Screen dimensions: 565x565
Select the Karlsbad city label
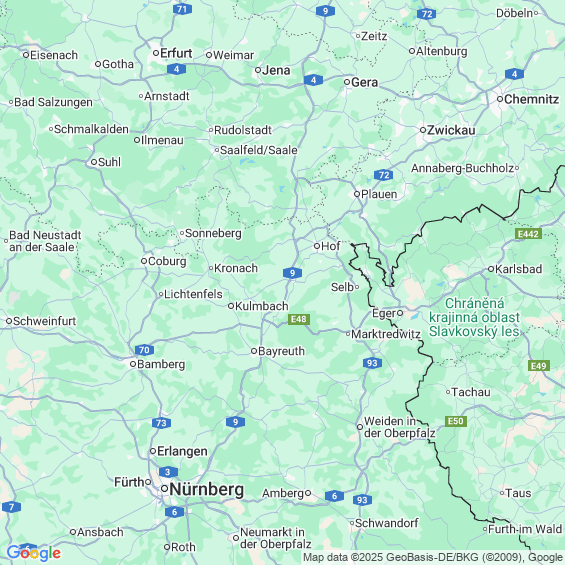(x=519, y=269)
